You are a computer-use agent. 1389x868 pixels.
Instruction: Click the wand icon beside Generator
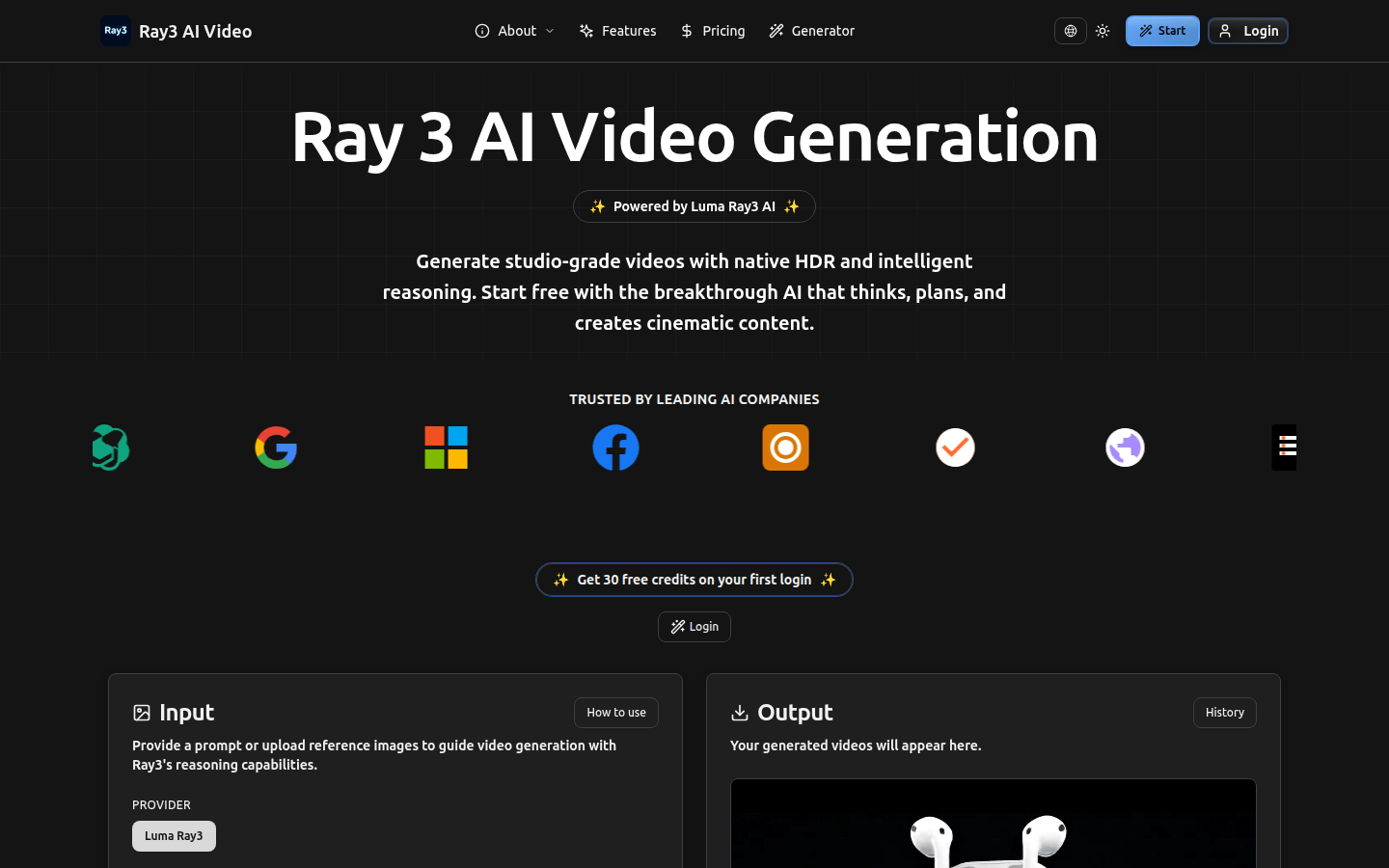[x=776, y=30]
